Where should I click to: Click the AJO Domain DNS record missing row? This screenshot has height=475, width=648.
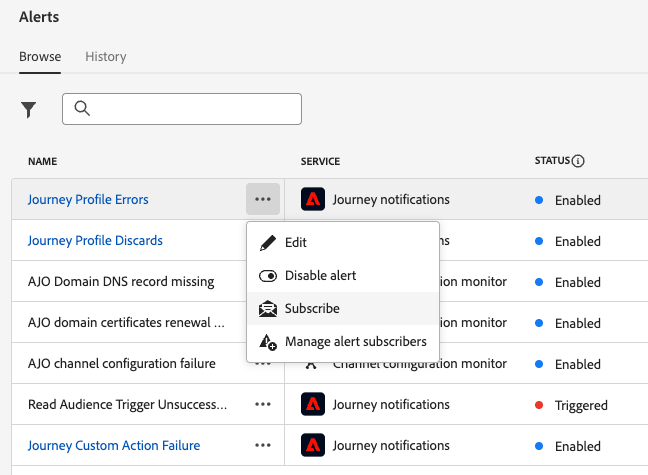(121, 282)
